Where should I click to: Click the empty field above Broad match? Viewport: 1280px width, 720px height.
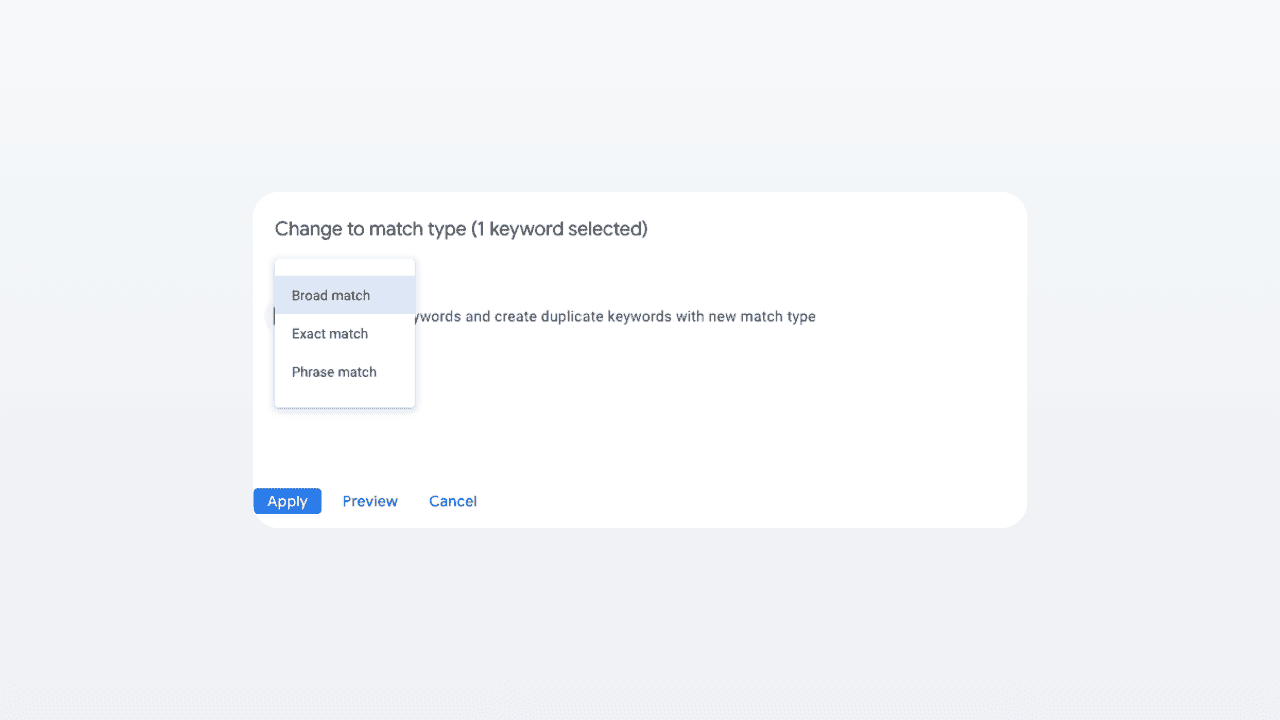point(344,266)
